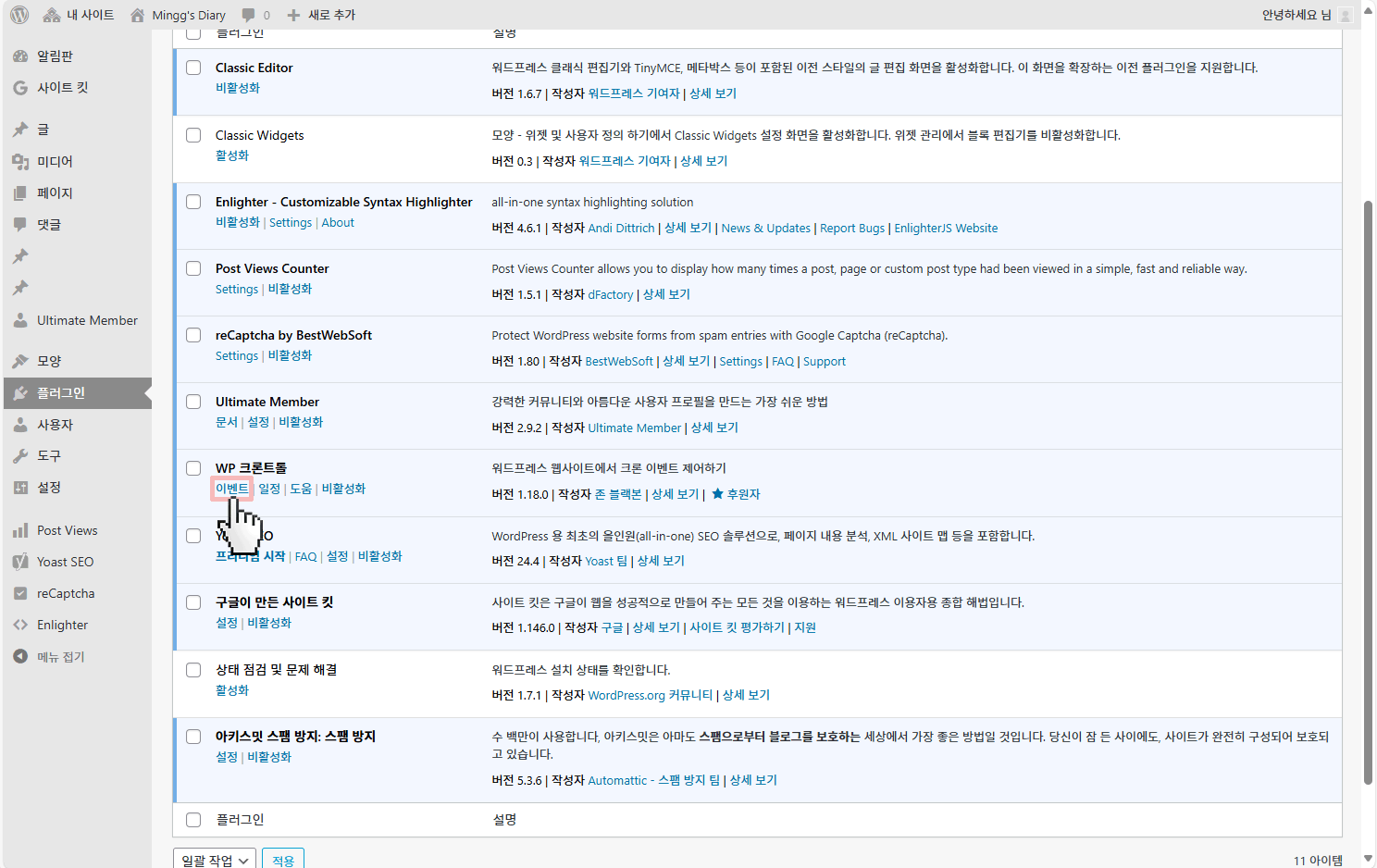This screenshot has width=1377, height=868.
Task: Open the 설정 sliders icon in sidebar
Action: 20,488
